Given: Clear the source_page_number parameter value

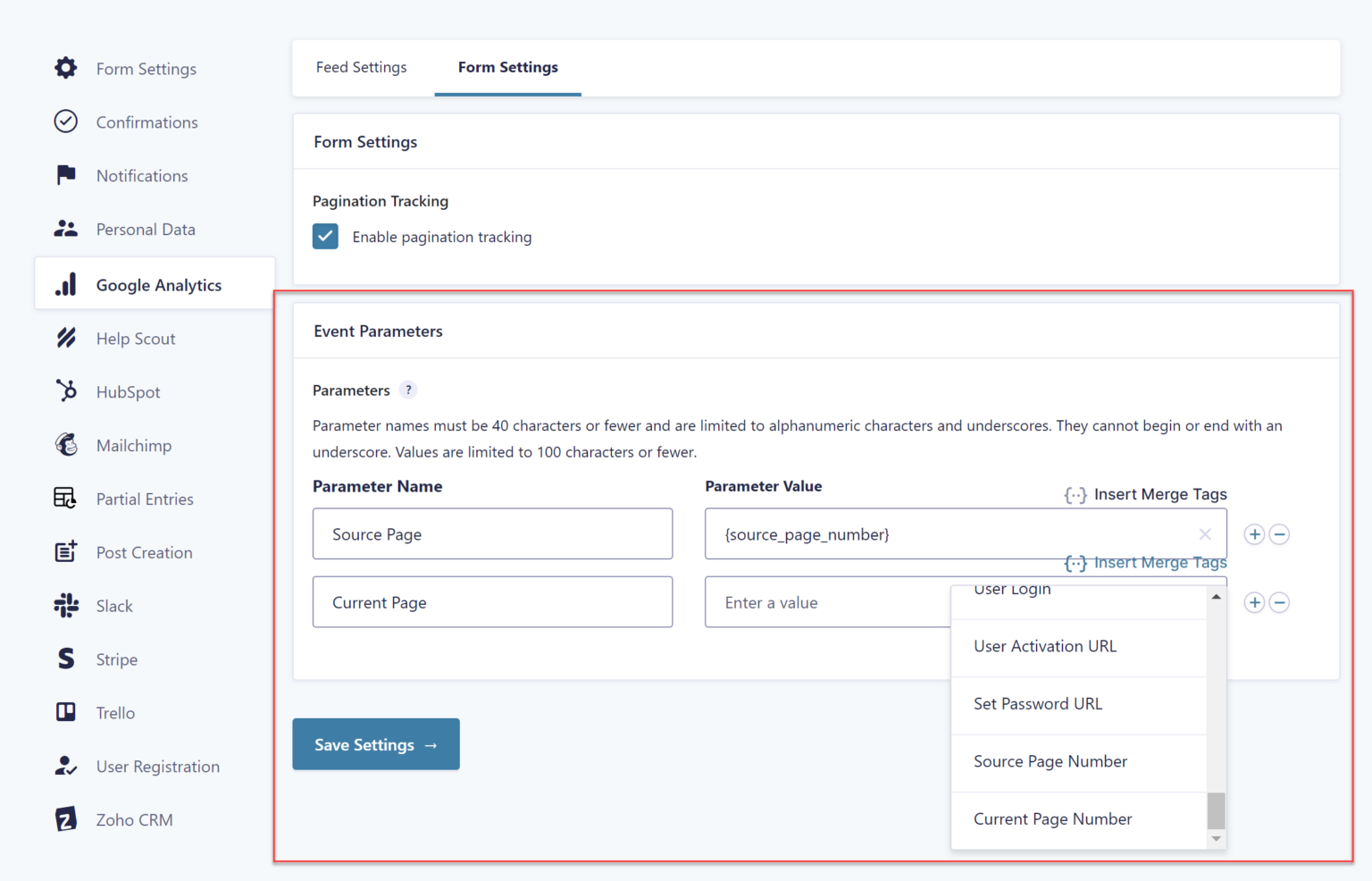Looking at the screenshot, I should (x=1205, y=533).
